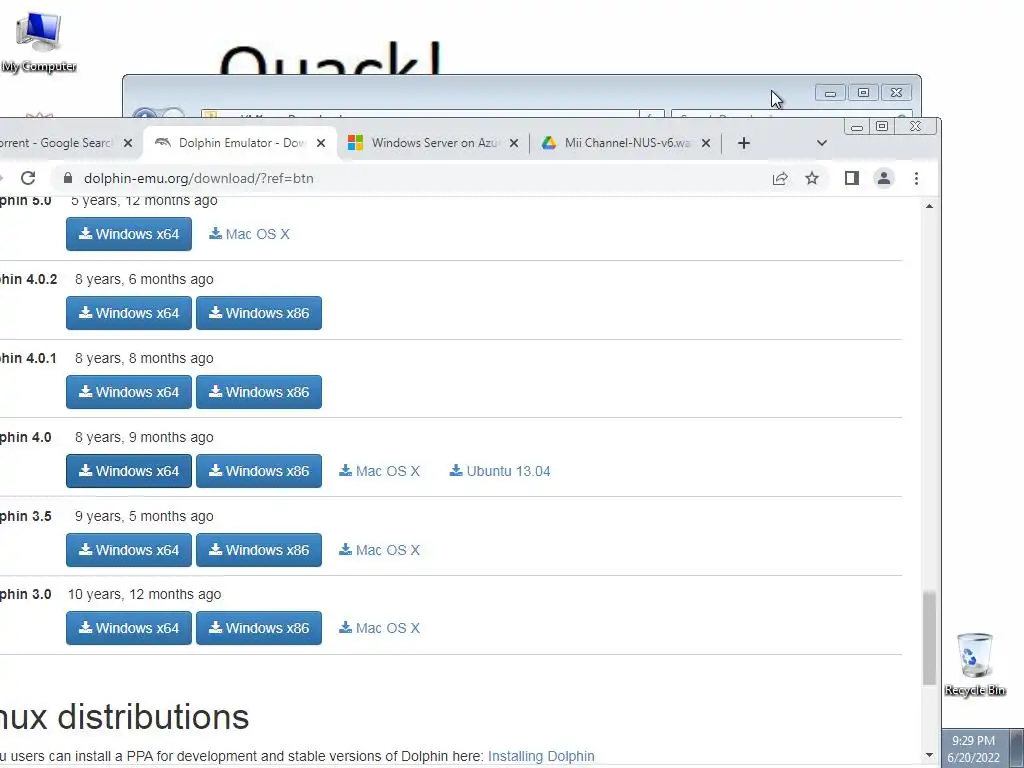Share this page via share icon

(x=780, y=178)
